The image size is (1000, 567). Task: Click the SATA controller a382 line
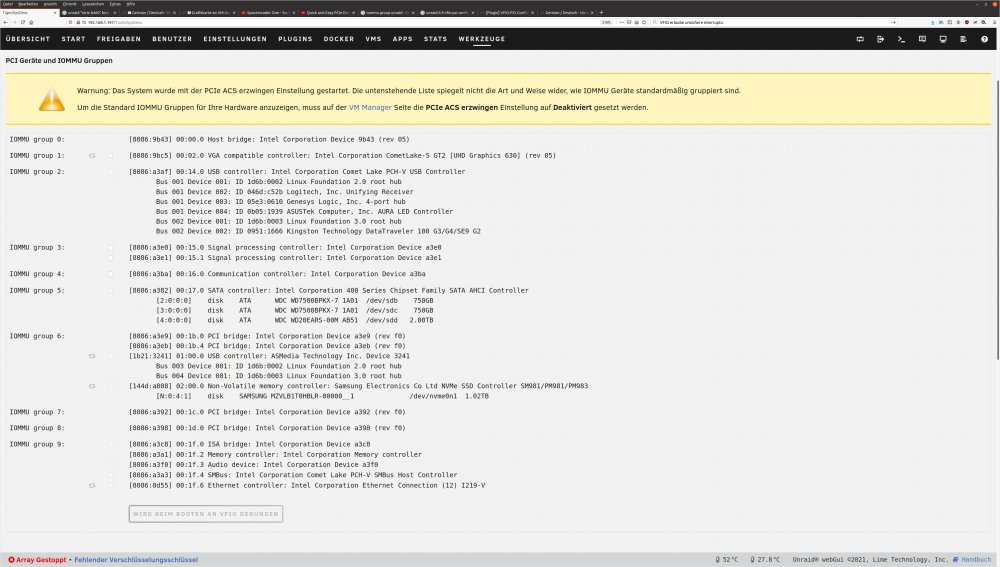coord(328,290)
